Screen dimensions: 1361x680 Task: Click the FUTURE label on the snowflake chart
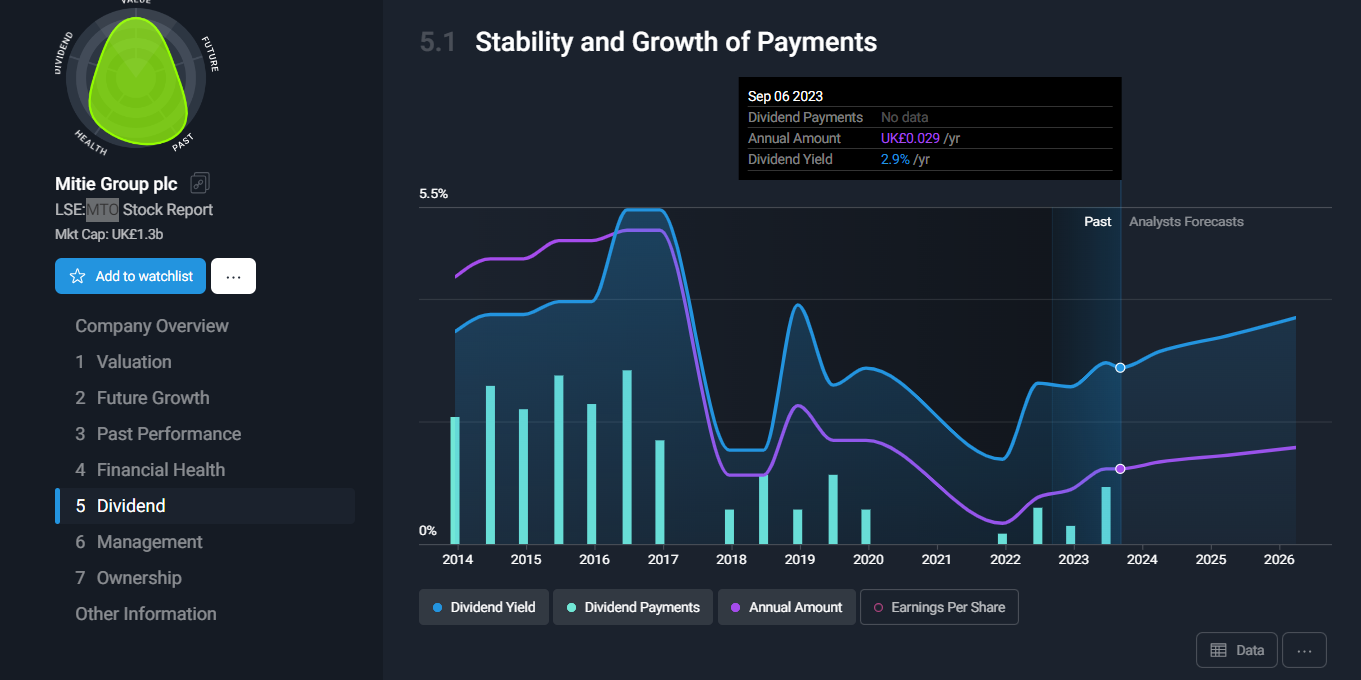[x=210, y=54]
